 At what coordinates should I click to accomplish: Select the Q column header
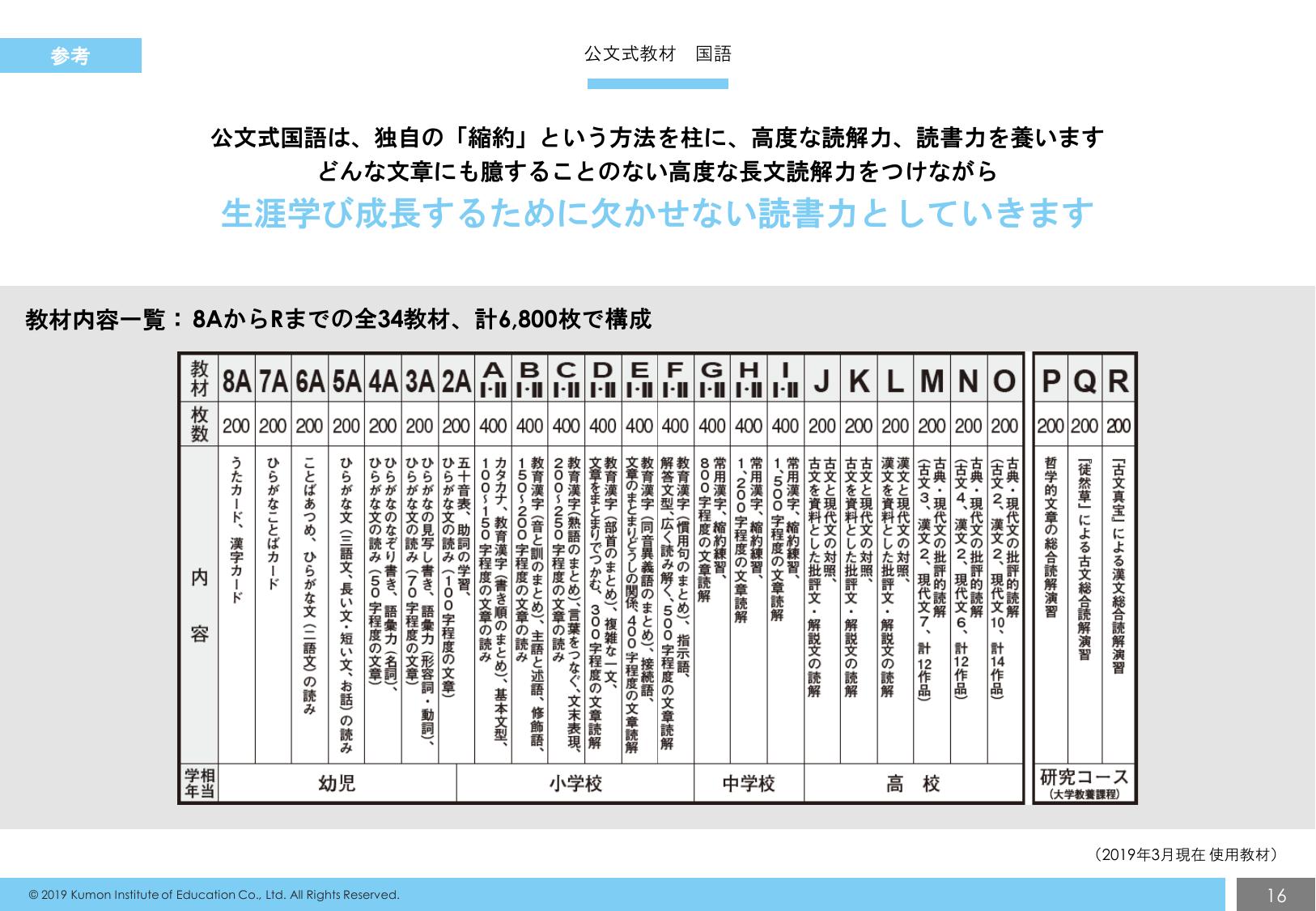tap(1085, 380)
